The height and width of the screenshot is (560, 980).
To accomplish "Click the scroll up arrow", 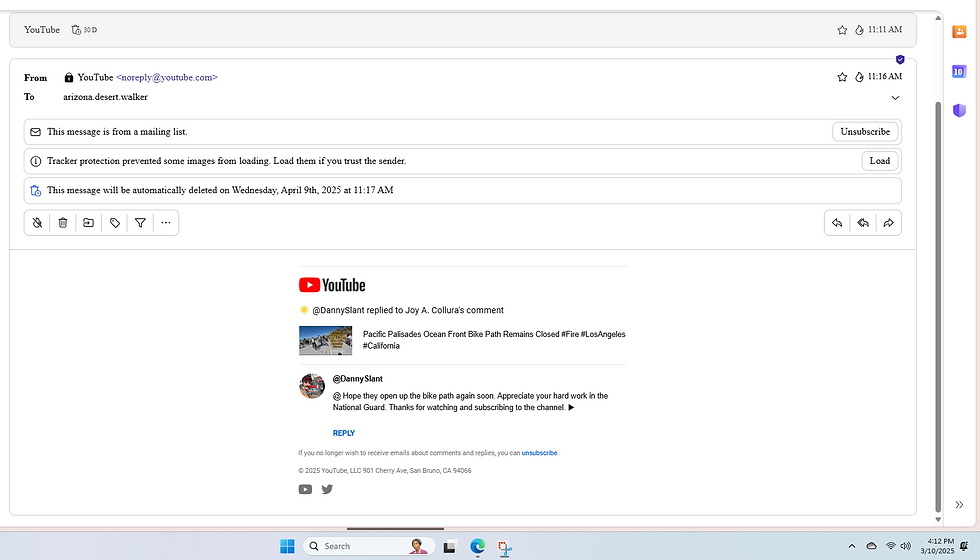I will click(x=938, y=18).
